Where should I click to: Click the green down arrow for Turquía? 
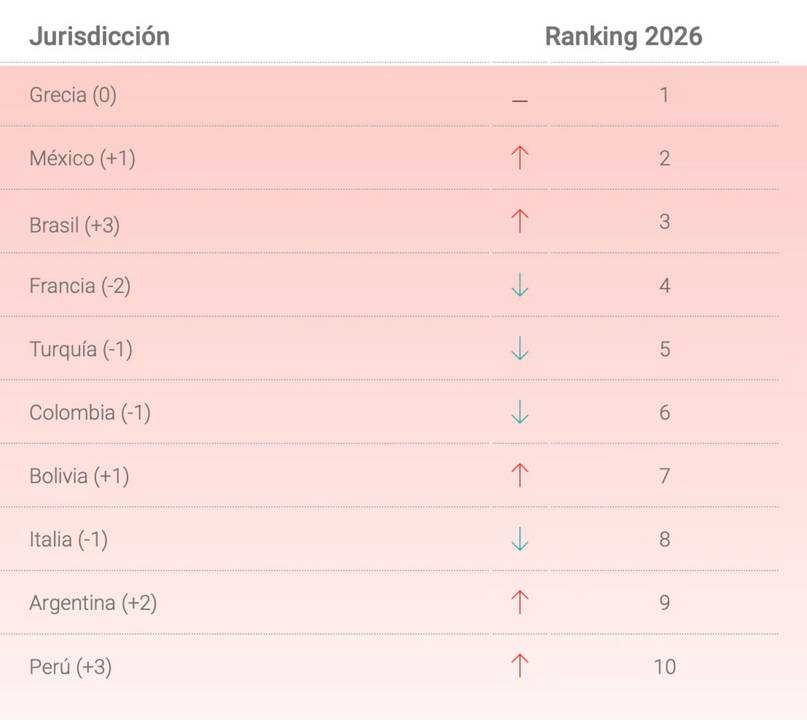point(520,348)
